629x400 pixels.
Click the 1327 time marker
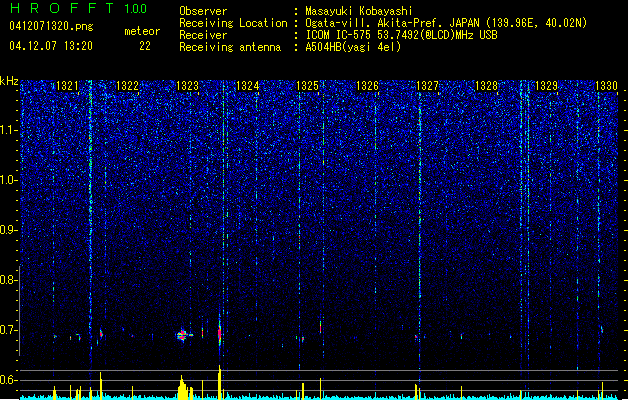coord(428,85)
